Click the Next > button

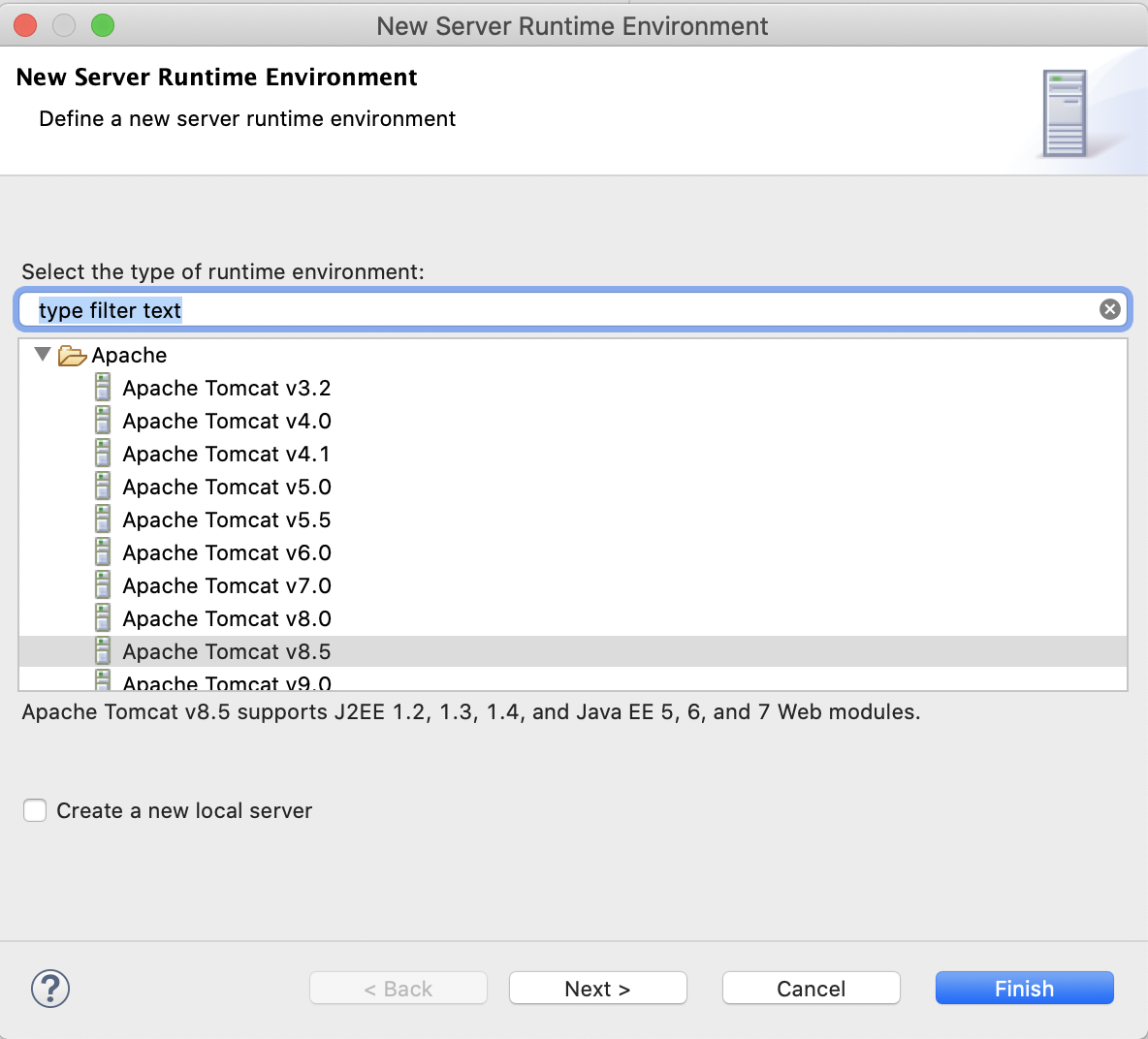597,989
